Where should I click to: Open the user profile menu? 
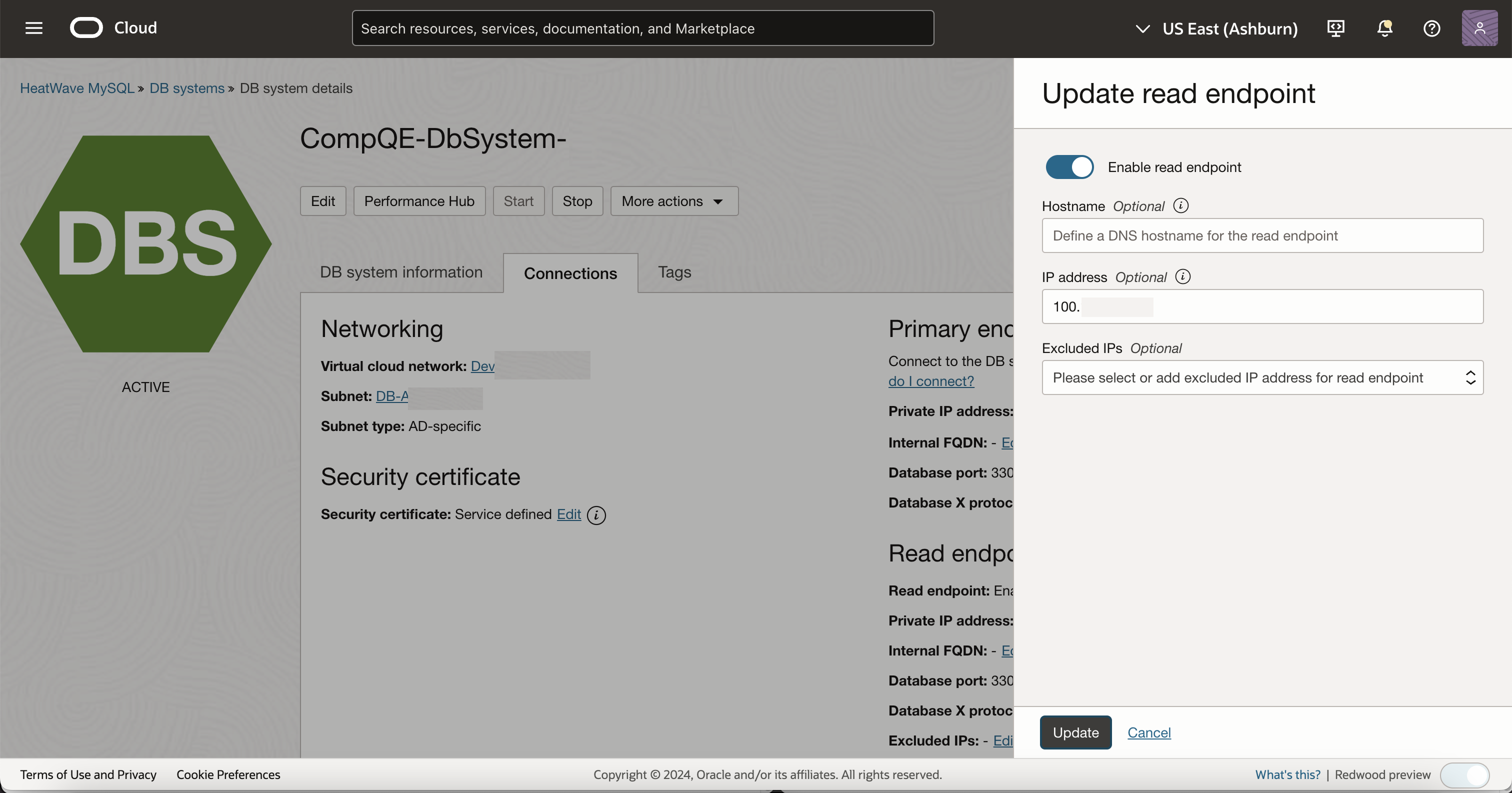[1479, 27]
